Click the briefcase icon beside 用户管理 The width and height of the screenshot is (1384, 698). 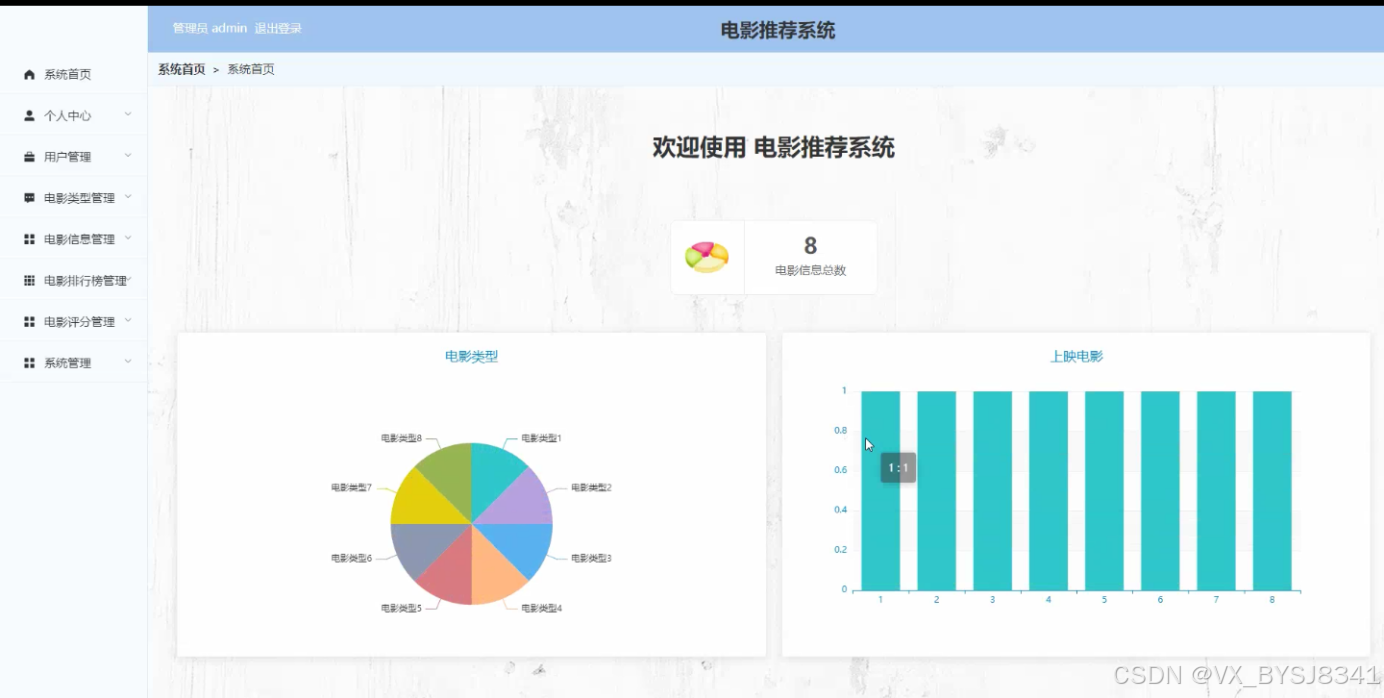29,157
